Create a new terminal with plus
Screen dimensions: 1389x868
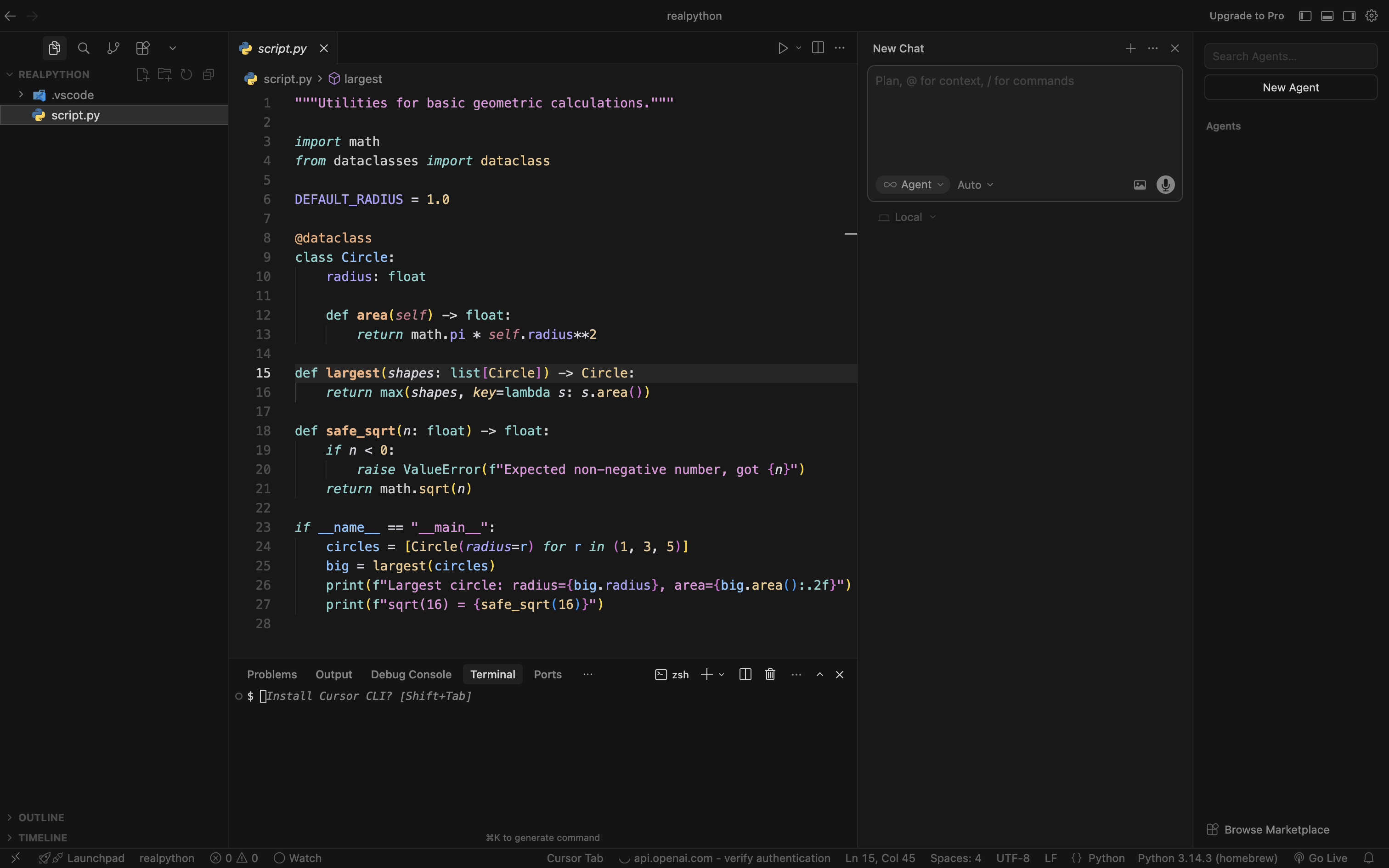click(707, 675)
